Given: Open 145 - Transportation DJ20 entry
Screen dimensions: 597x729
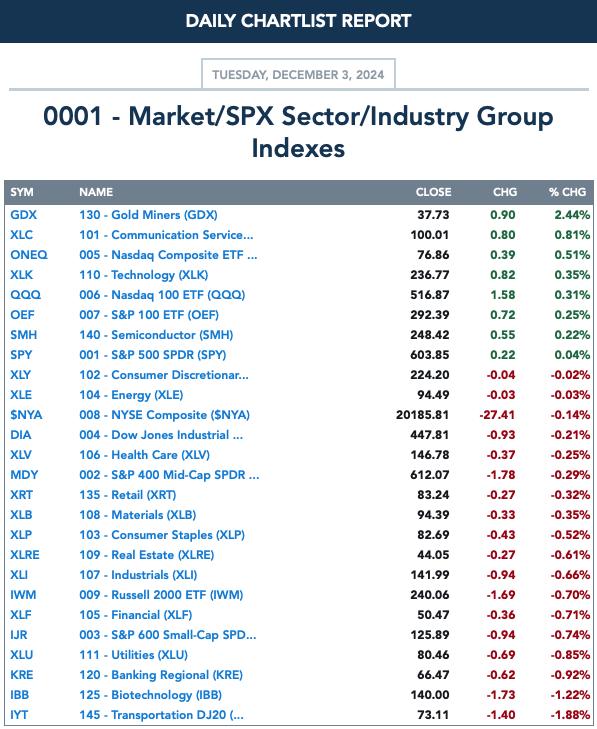Looking at the screenshot, I should [161, 715].
